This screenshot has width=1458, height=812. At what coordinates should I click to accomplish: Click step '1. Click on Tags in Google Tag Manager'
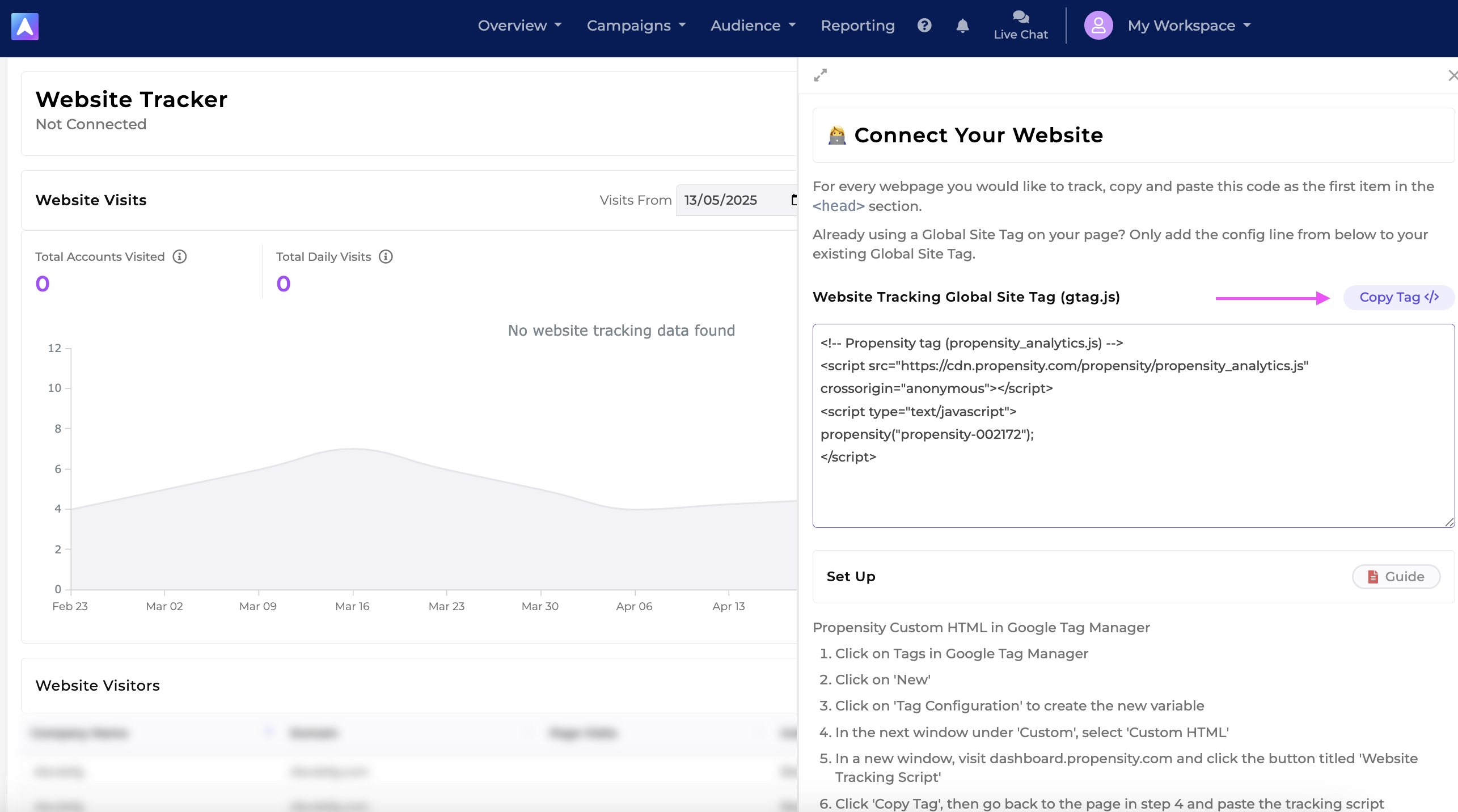click(x=954, y=654)
